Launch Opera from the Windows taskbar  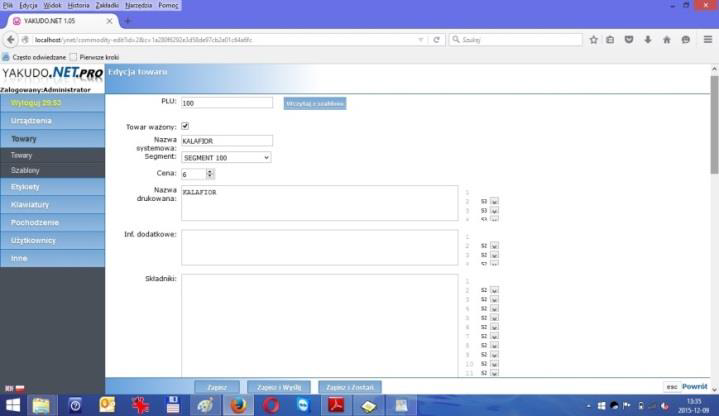[271, 405]
